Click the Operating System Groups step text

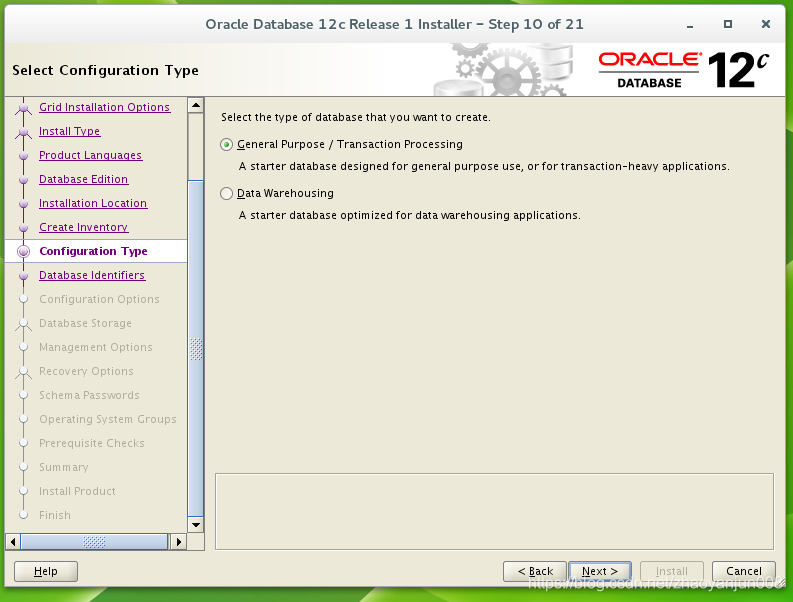108,419
